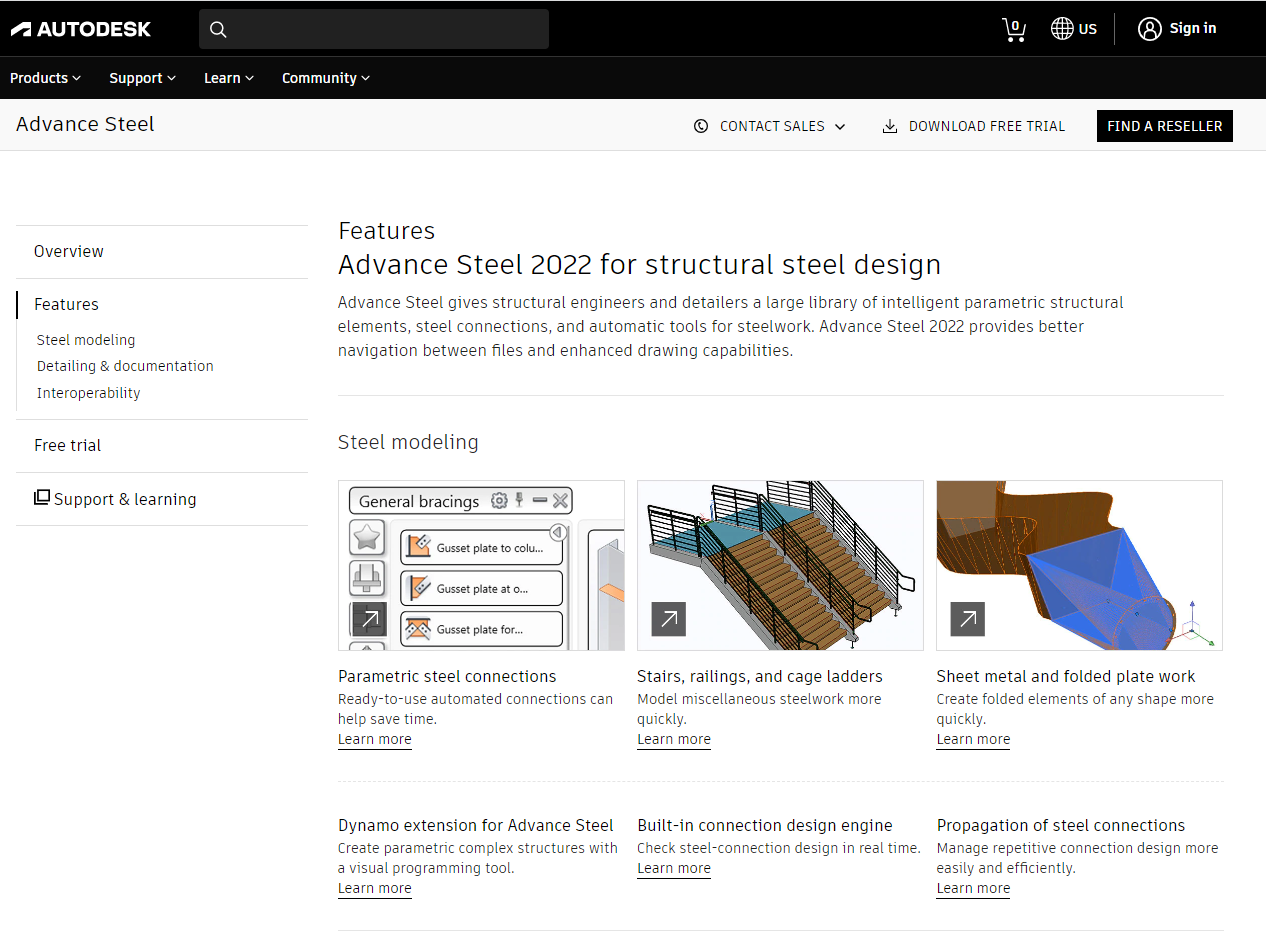Select Interoperability in the sidebar
The height and width of the screenshot is (937, 1266).
coord(88,392)
